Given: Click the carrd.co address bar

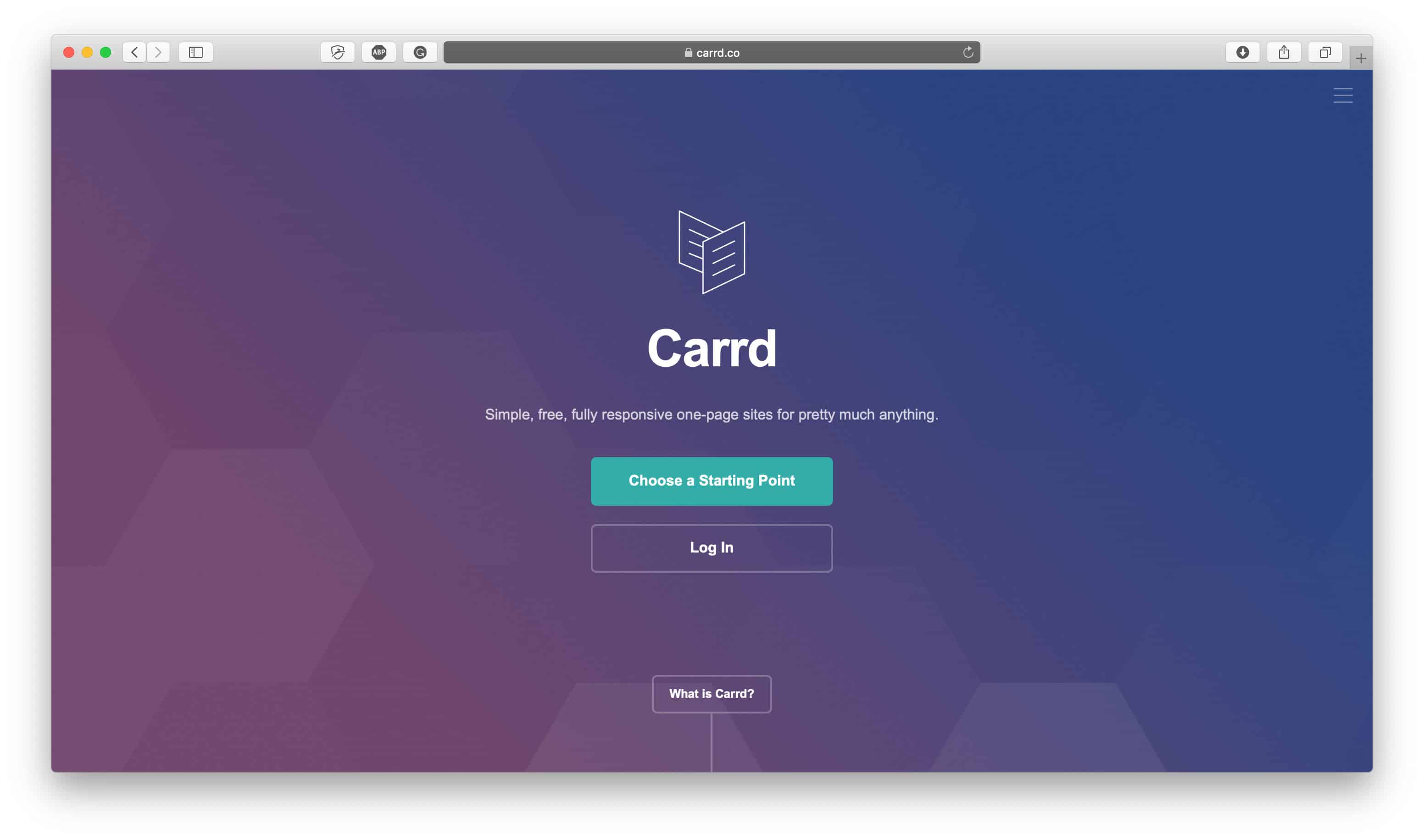Looking at the screenshot, I should pyautogui.click(x=711, y=52).
